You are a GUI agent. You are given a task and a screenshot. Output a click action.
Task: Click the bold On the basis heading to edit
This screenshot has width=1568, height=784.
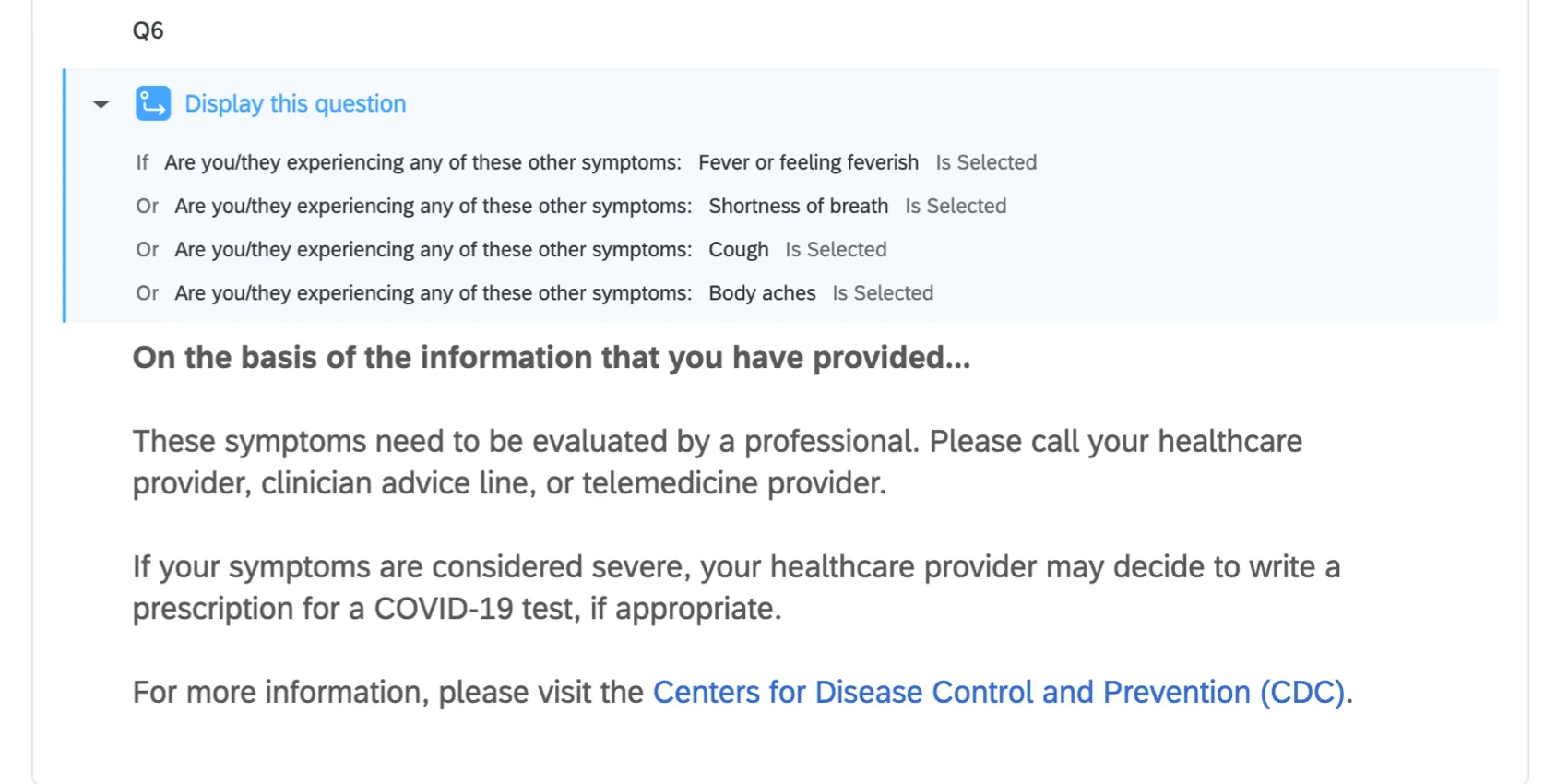point(551,358)
